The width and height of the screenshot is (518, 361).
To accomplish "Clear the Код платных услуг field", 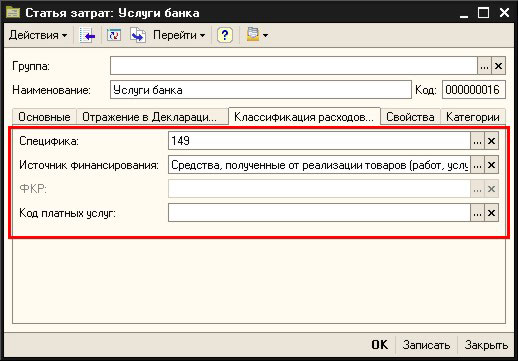I will click(x=491, y=213).
